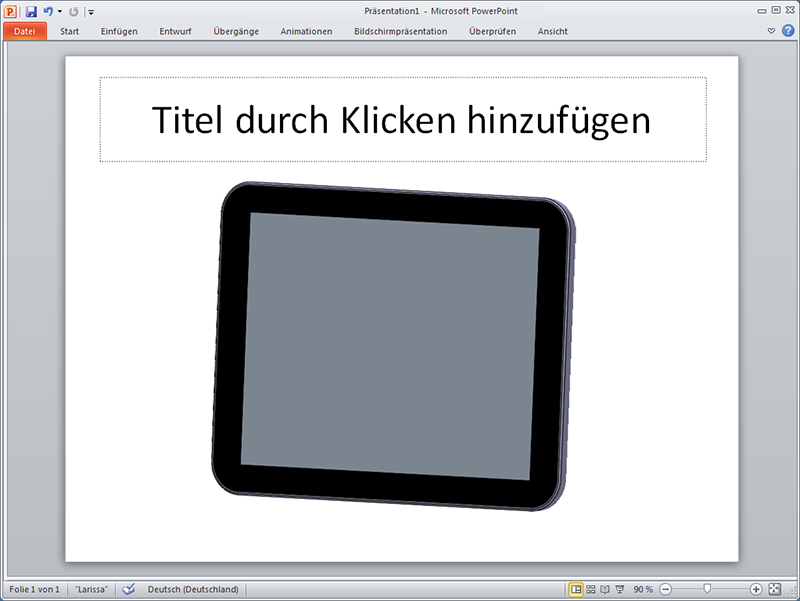This screenshot has width=800, height=601.
Task: Open the undo history dropdown arrow
Action: (x=60, y=11)
